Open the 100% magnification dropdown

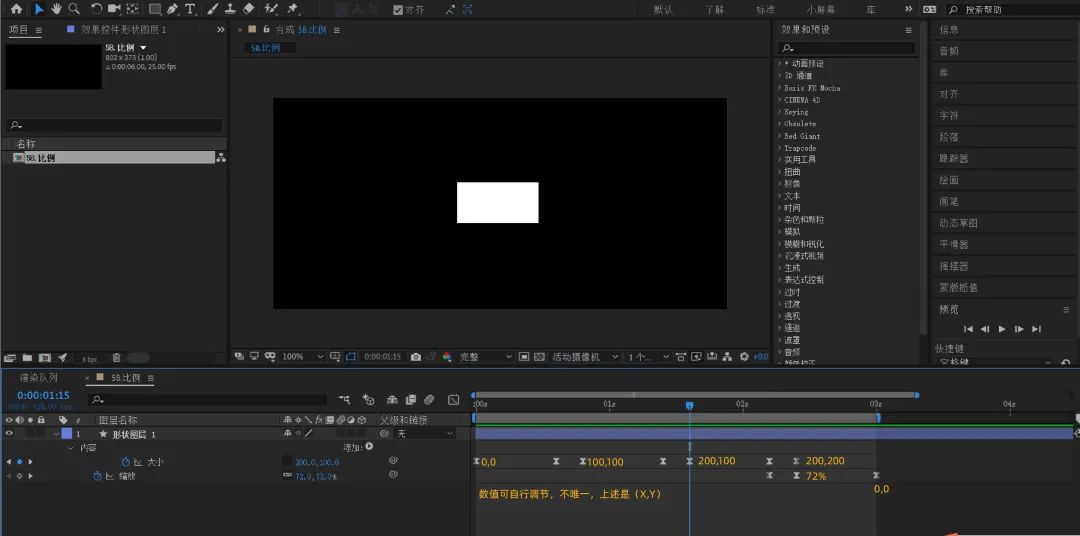[303, 357]
